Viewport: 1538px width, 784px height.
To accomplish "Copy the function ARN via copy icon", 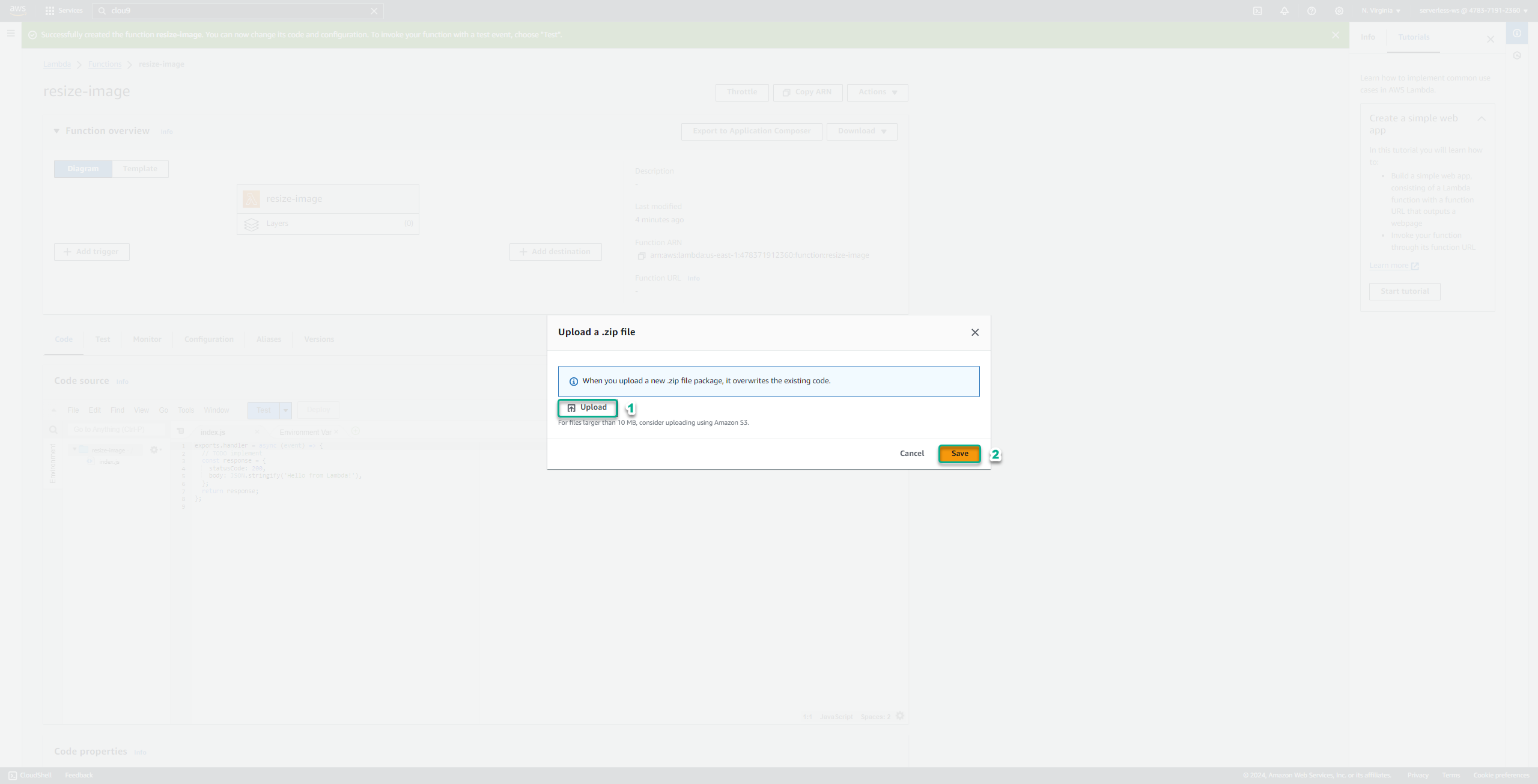I will coord(641,256).
